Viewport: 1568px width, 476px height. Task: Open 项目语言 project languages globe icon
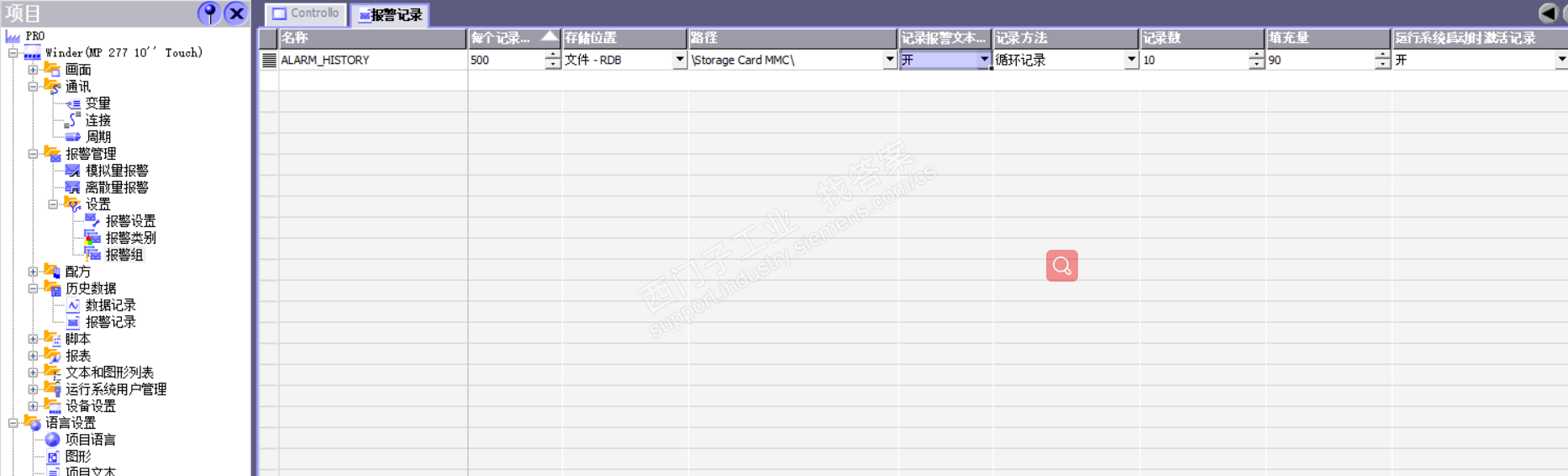pyautogui.click(x=53, y=439)
